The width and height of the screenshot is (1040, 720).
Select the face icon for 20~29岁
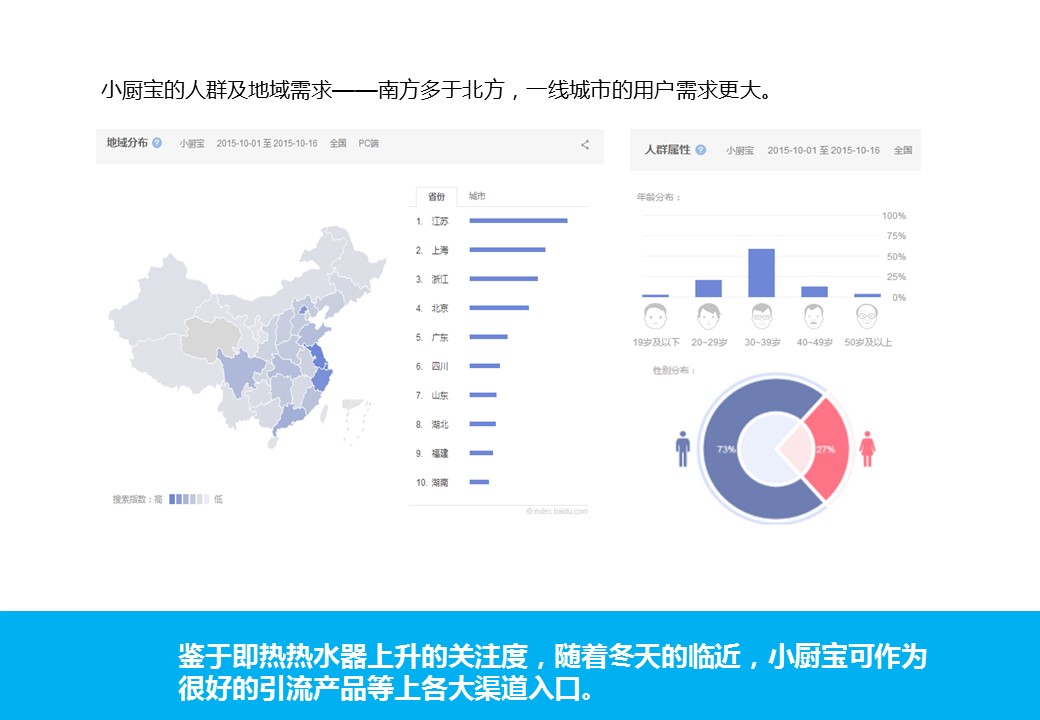pyautogui.click(x=708, y=316)
